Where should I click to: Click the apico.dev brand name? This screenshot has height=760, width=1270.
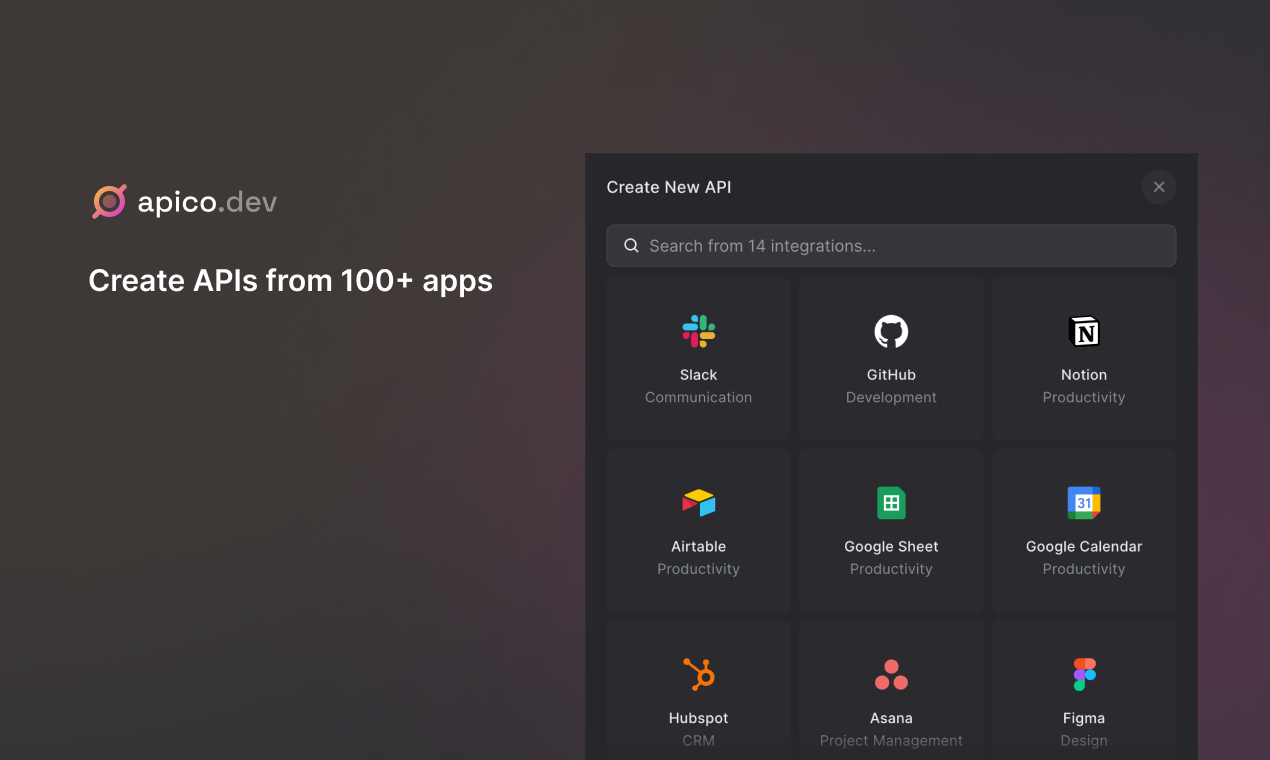(x=207, y=203)
